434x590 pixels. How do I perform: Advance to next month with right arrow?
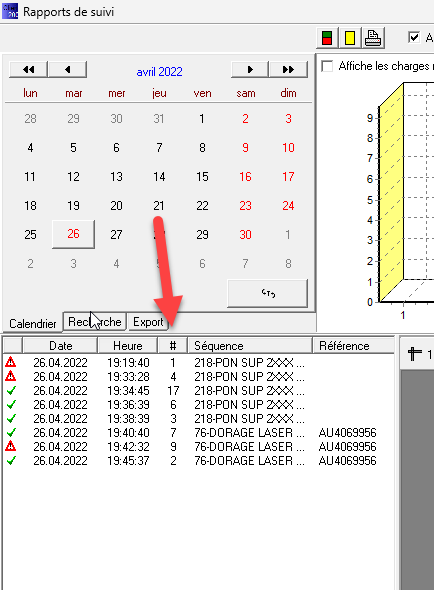pyautogui.click(x=250, y=69)
